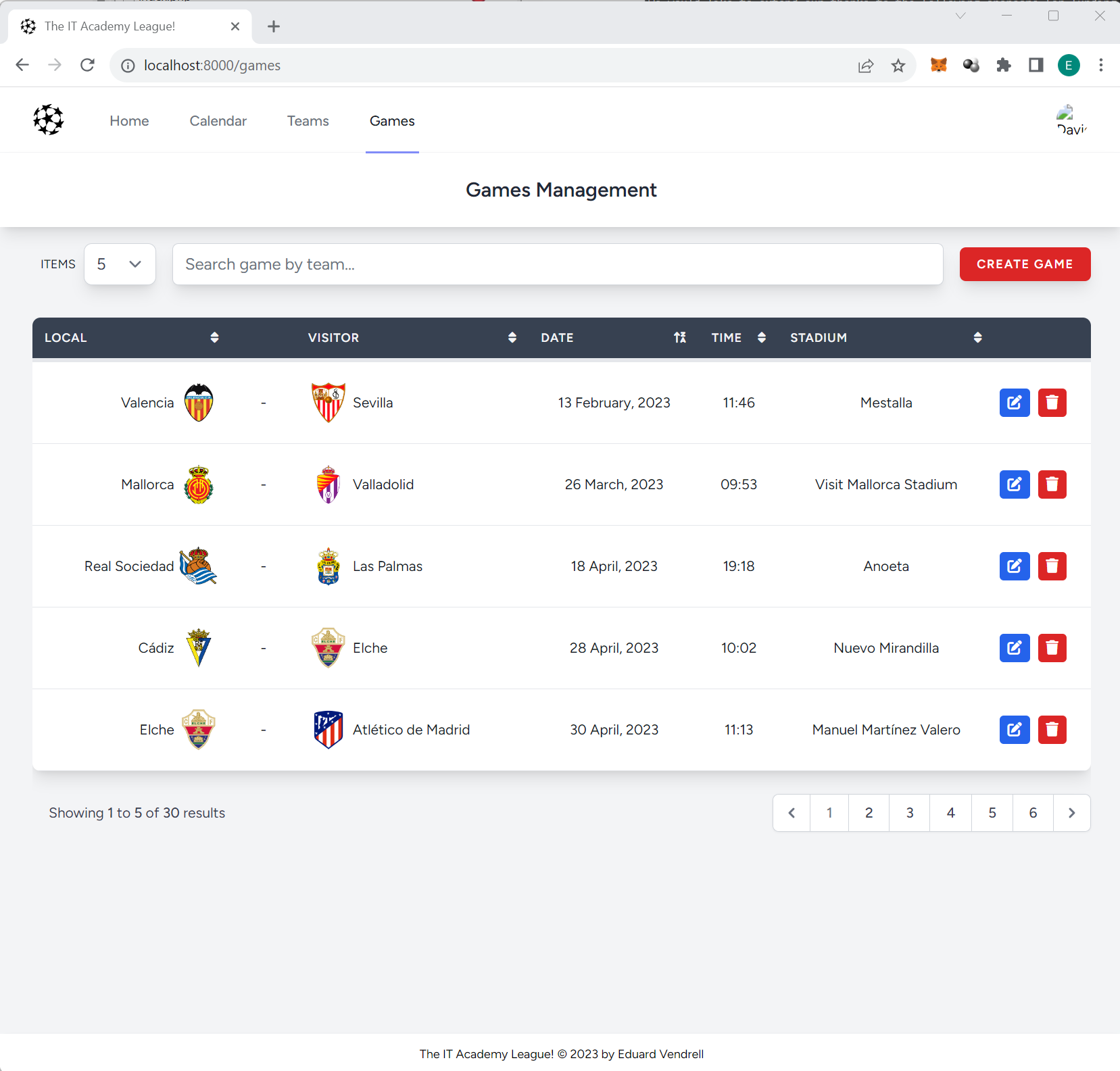Viewport: 1120px width, 1071px height.
Task: Open the MetaMask extension icon
Action: coord(940,65)
